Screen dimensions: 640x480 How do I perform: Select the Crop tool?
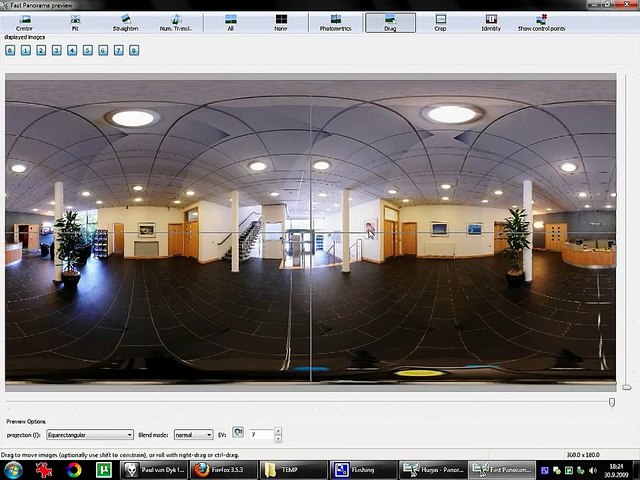click(440, 22)
